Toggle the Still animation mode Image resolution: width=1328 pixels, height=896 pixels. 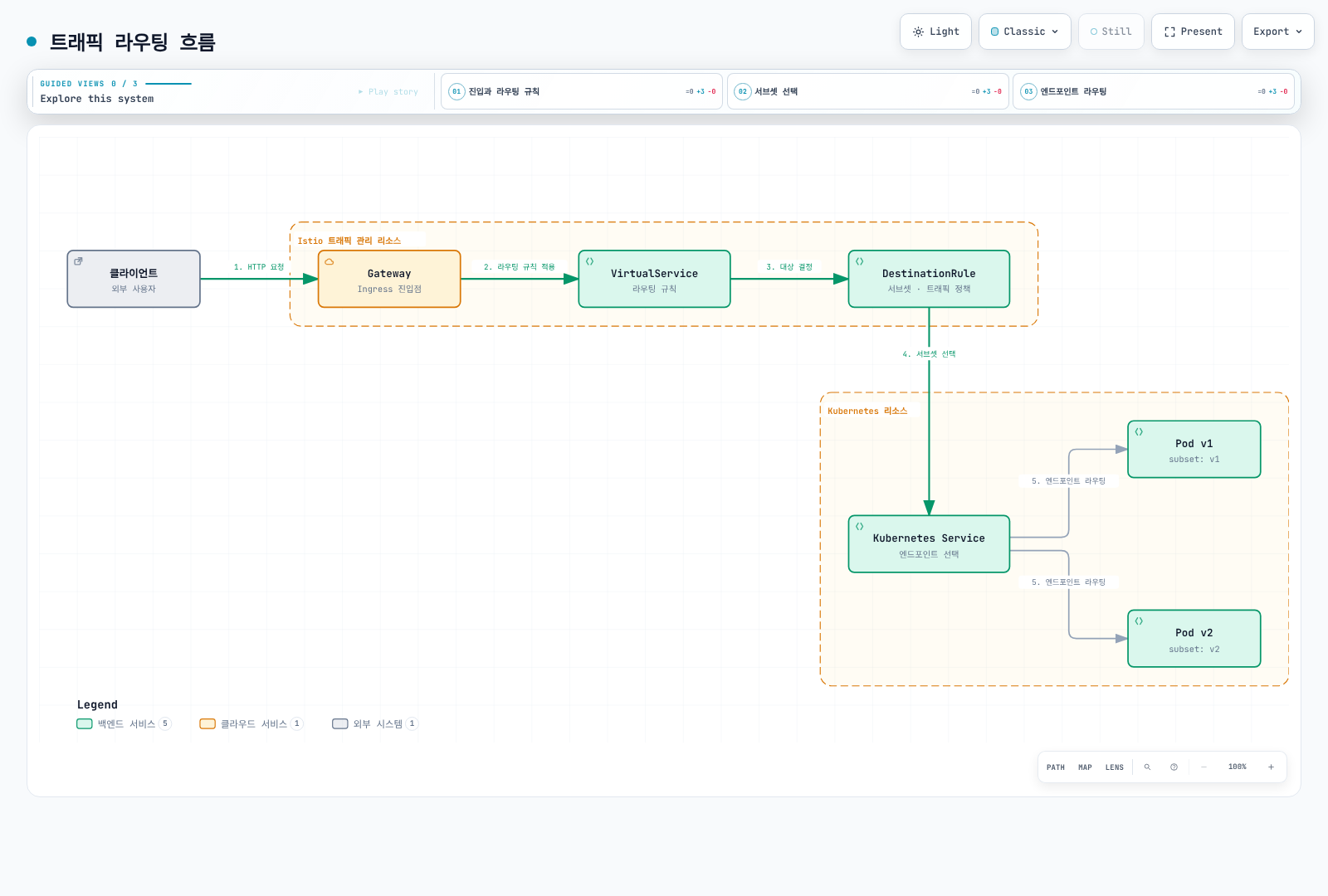[x=1111, y=32]
